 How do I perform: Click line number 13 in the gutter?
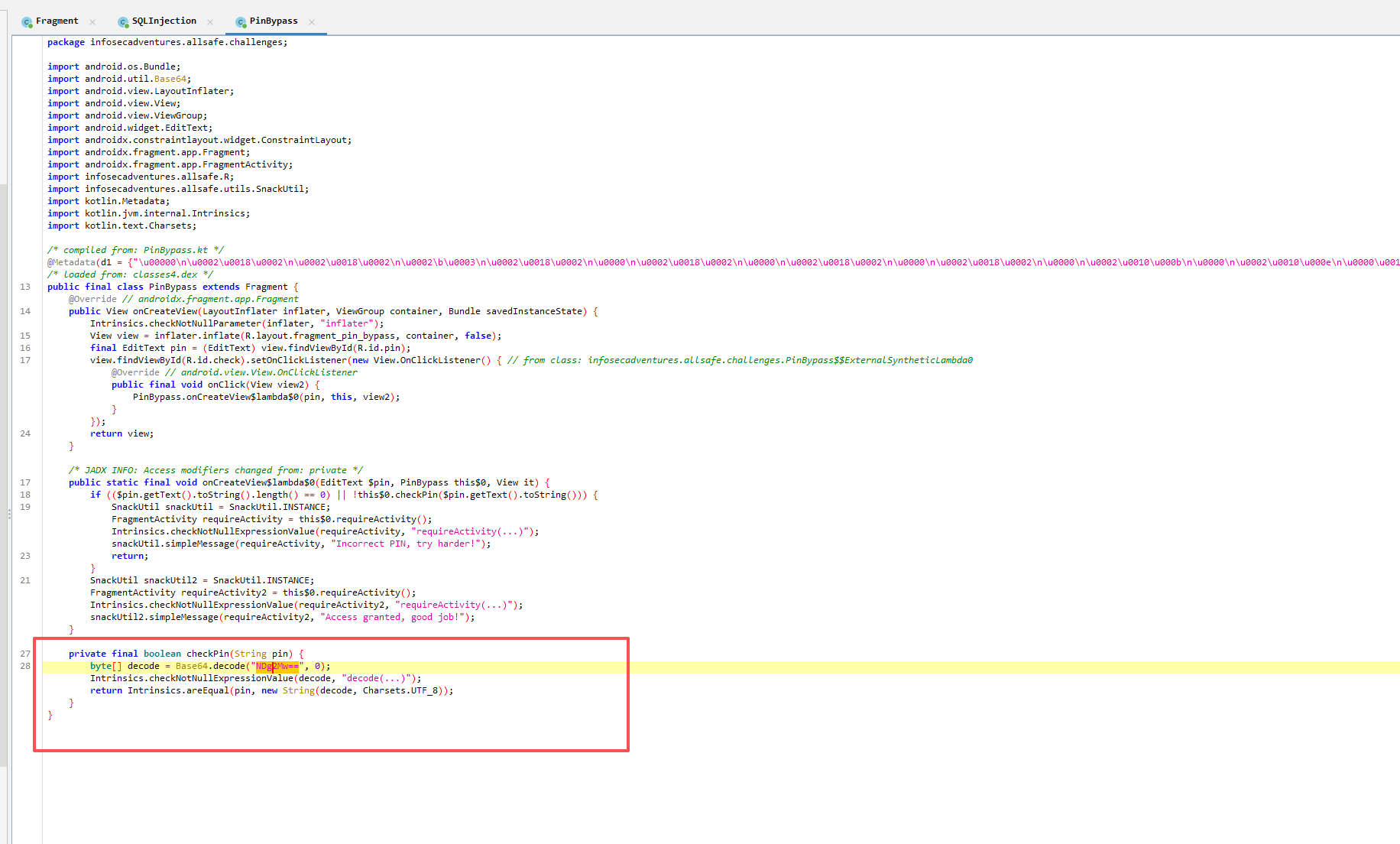coord(25,287)
